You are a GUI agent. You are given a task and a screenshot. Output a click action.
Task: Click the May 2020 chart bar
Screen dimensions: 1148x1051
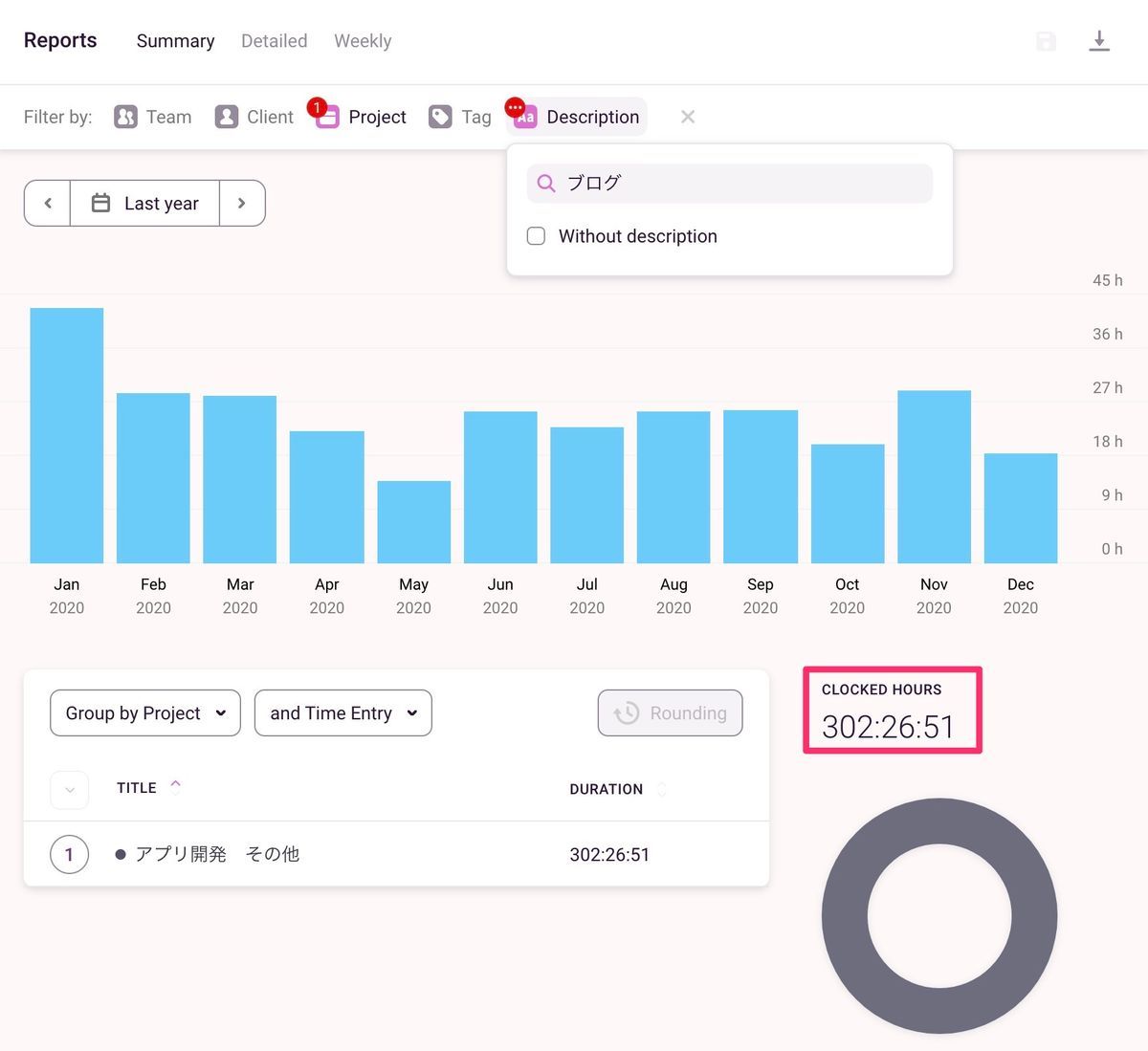pyautogui.click(x=414, y=522)
